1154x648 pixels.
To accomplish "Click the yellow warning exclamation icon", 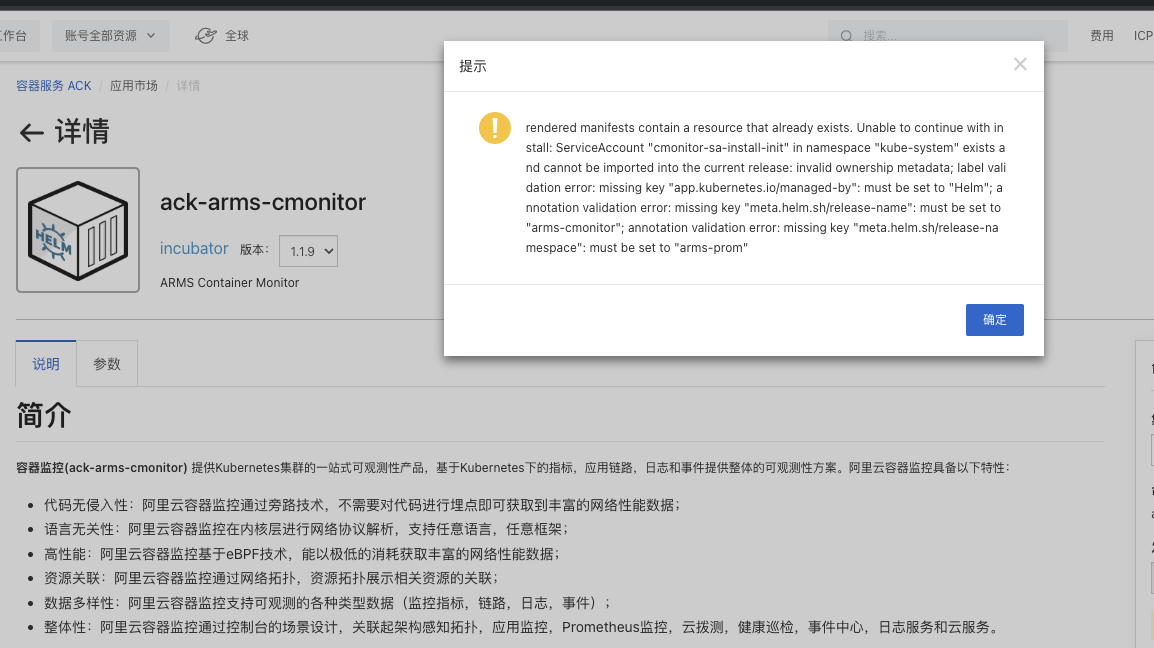I will coord(495,128).
